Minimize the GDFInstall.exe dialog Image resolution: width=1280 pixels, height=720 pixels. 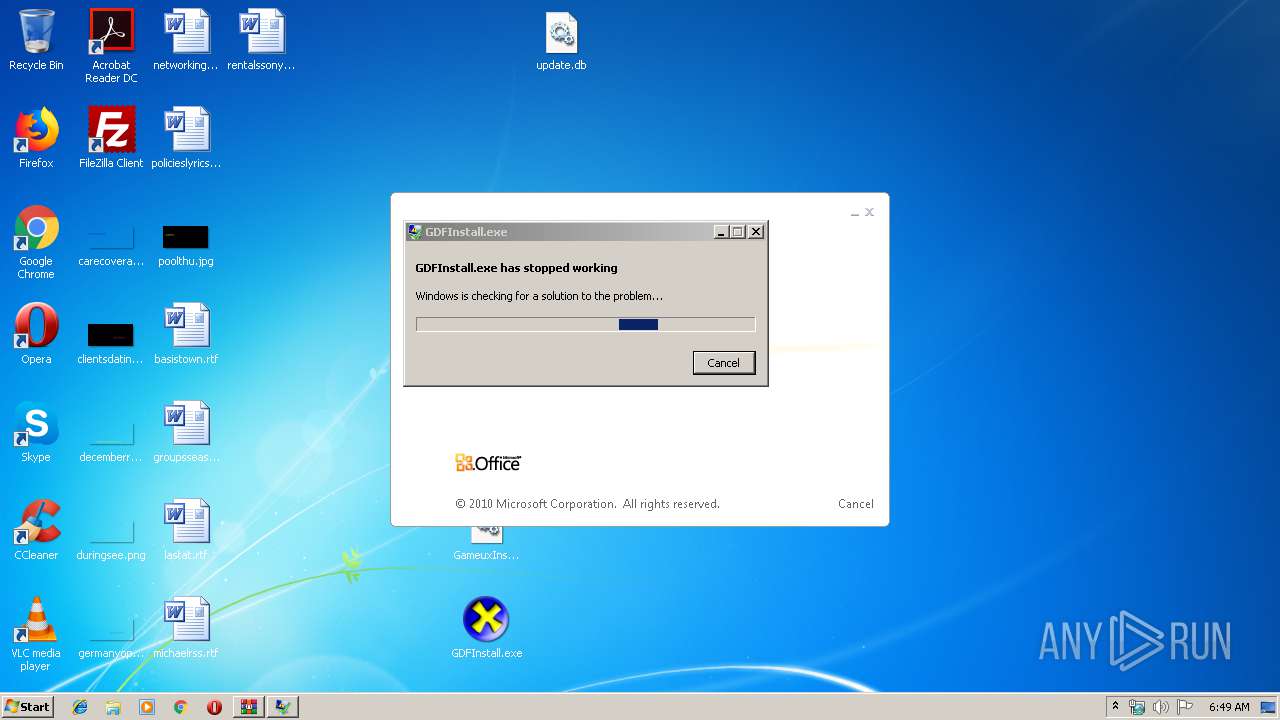click(721, 232)
